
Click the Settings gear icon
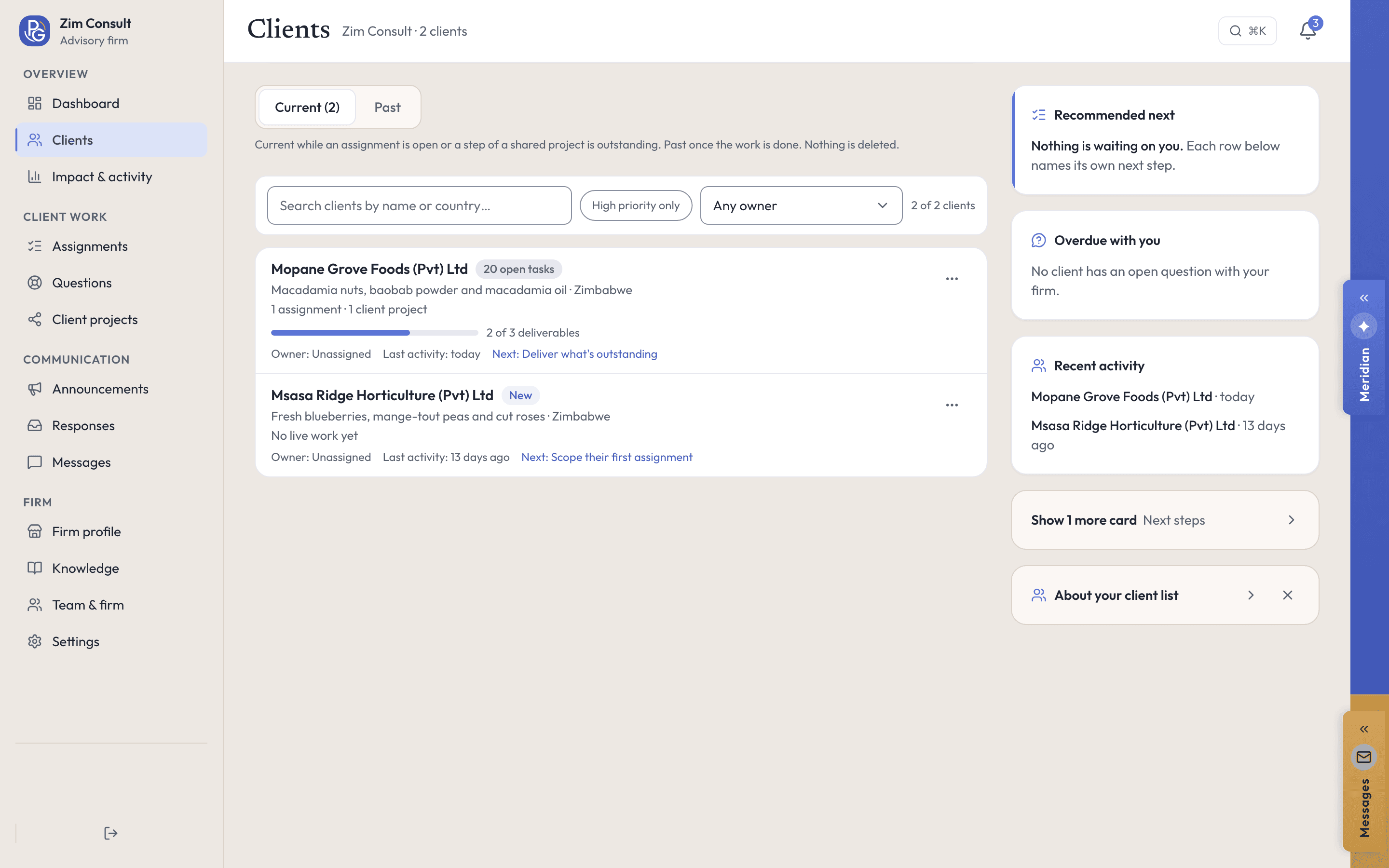point(34,642)
